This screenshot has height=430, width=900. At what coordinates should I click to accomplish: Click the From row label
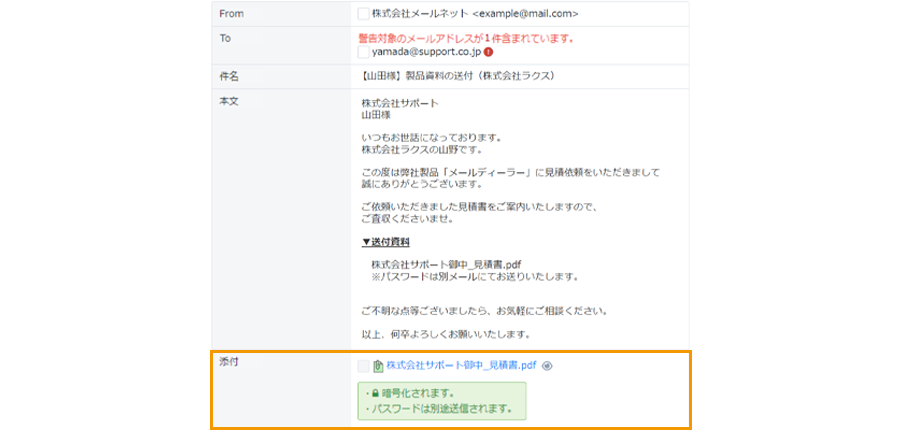coord(231,14)
